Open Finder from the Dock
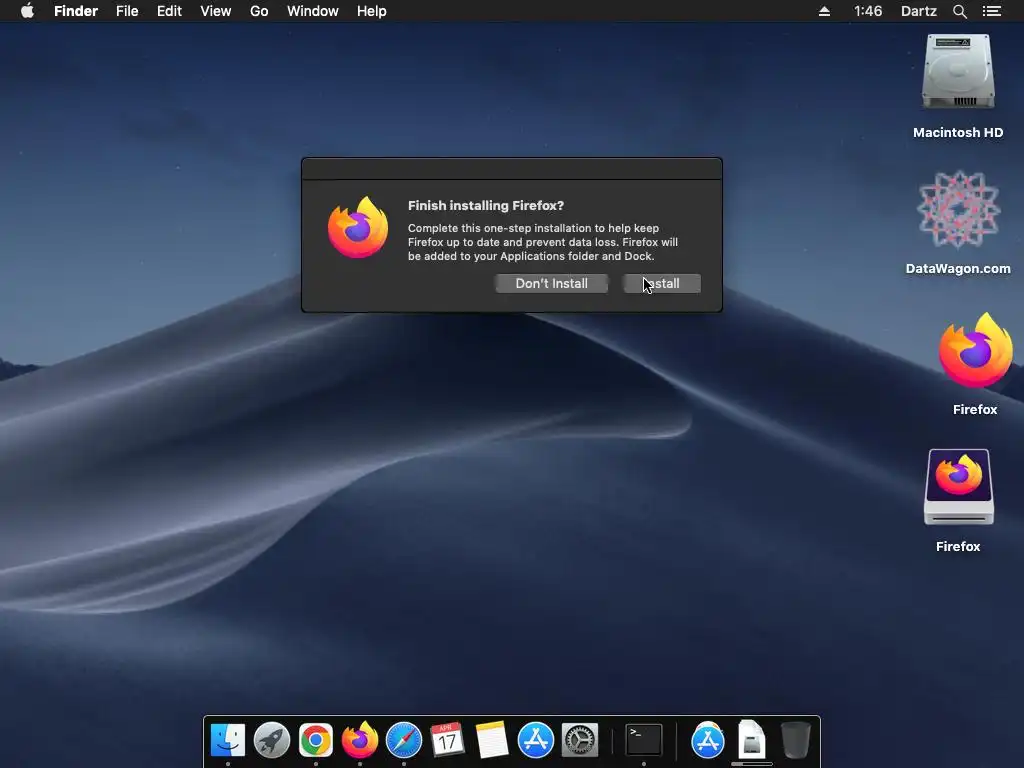Screen dimensions: 1024x768 pos(227,740)
